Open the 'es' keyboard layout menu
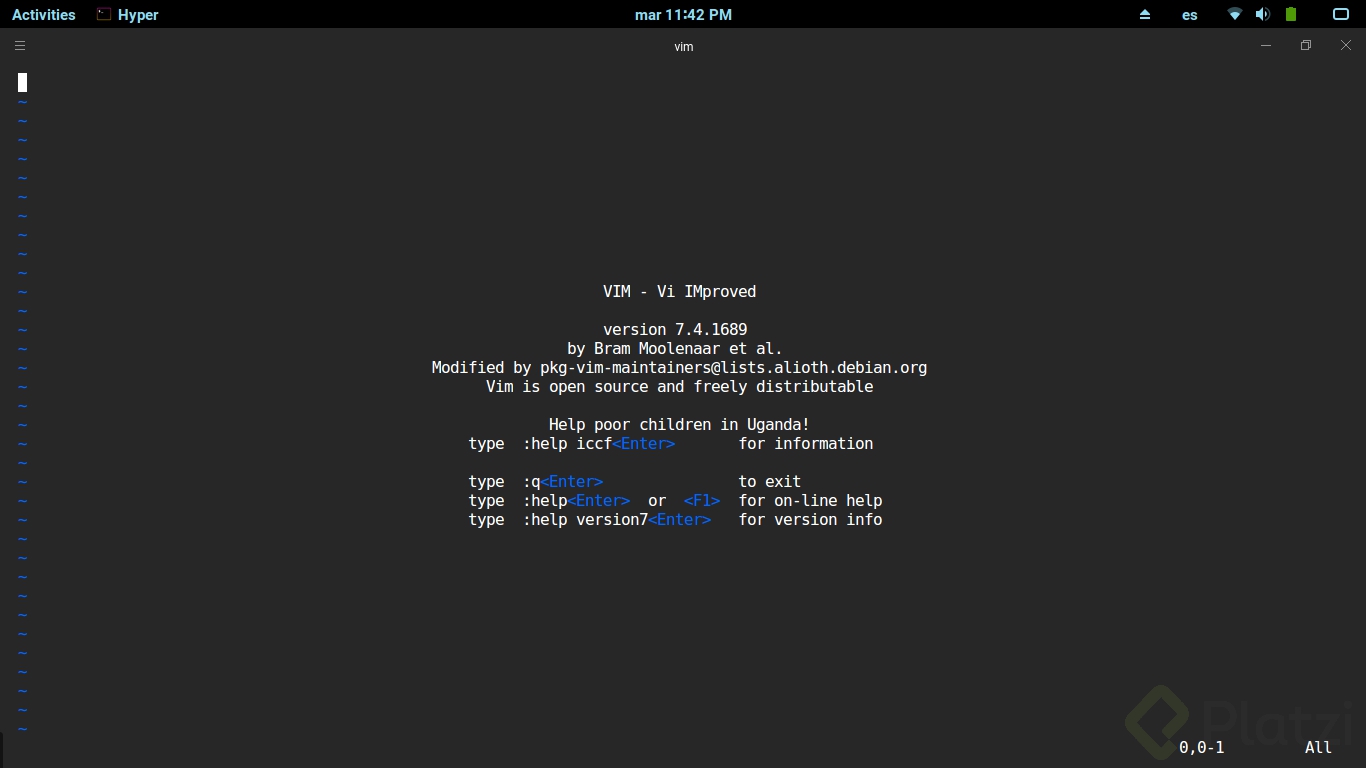The height and width of the screenshot is (768, 1366). [x=1189, y=14]
